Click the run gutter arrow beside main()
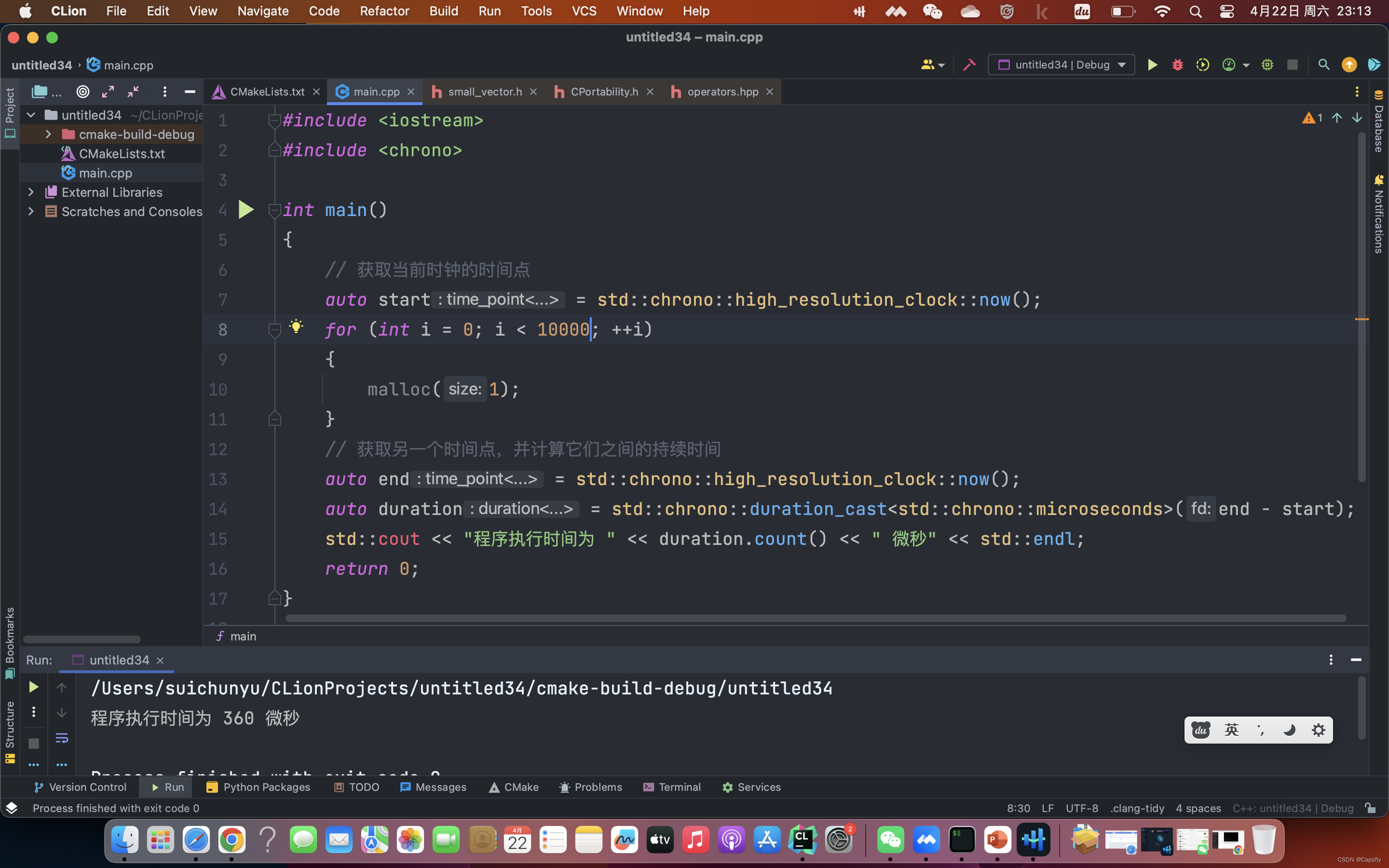Image resolution: width=1389 pixels, height=868 pixels. pos(246,210)
